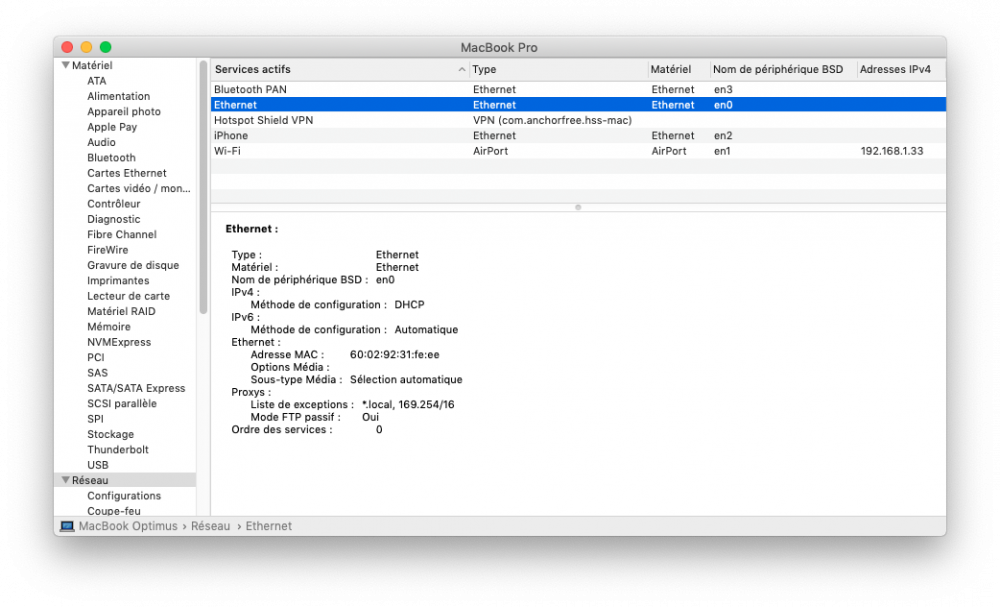
Task: Select PCI in the sidebar
Action: point(96,357)
